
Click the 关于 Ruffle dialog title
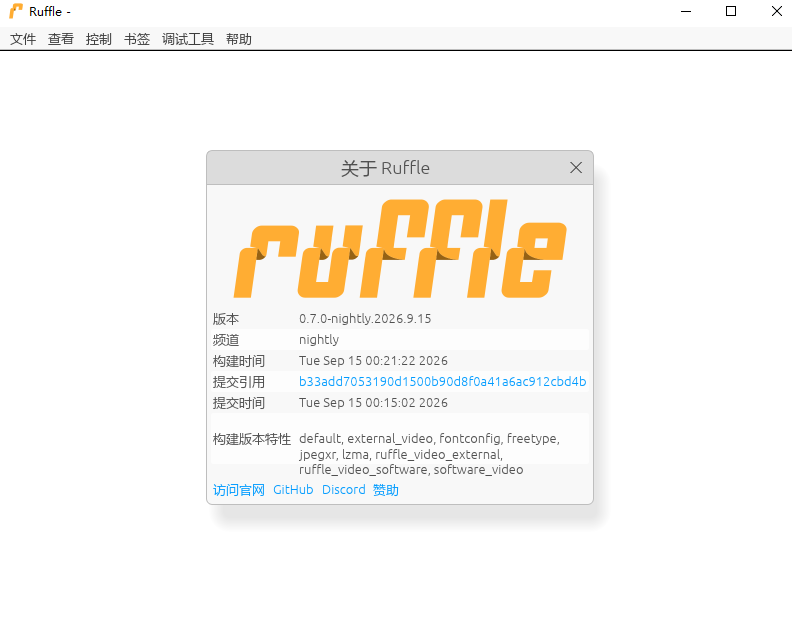pyautogui.click(x=385, y=168)
